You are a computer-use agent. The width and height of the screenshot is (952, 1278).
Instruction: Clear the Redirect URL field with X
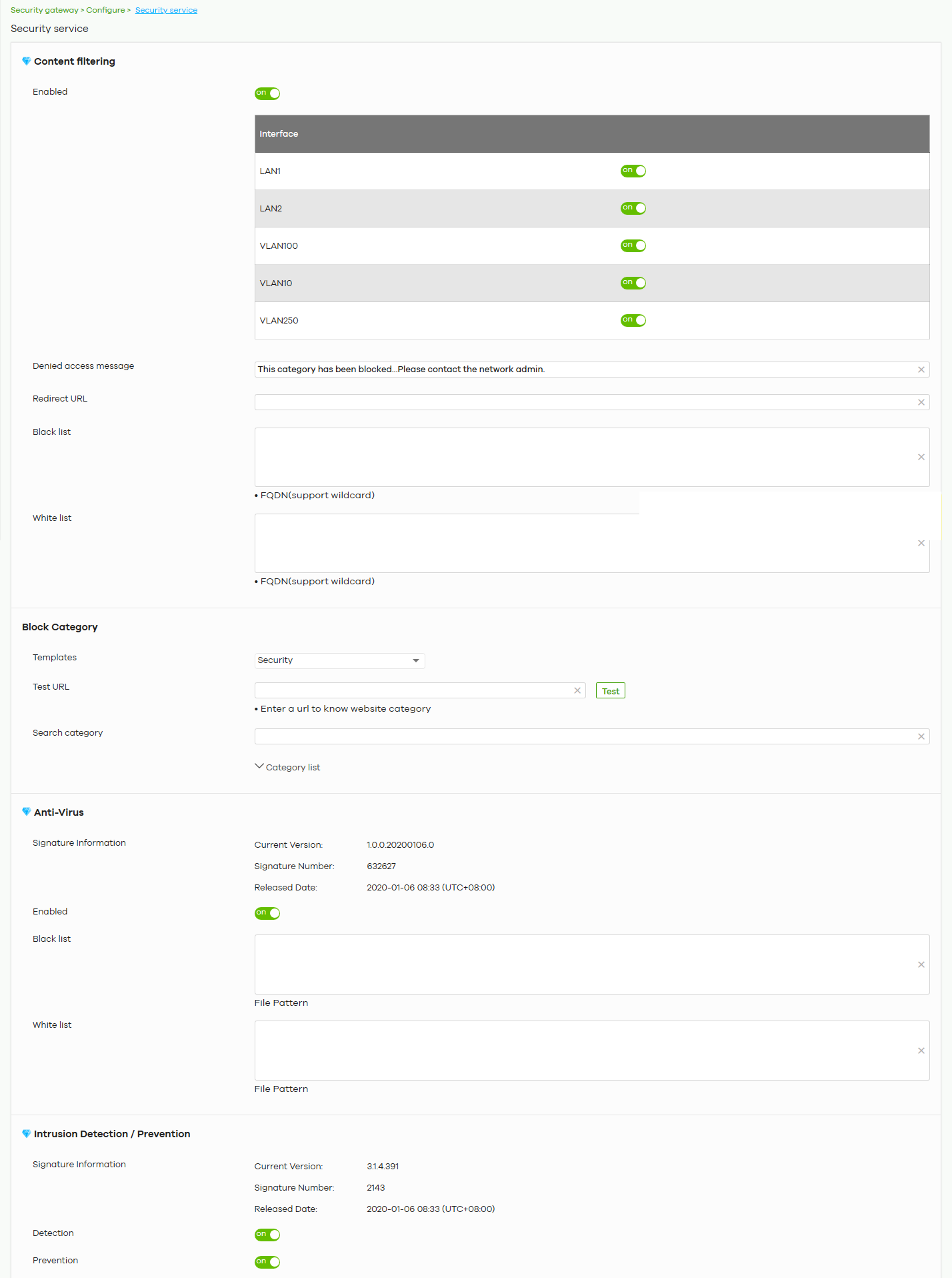tap(921, 402)
